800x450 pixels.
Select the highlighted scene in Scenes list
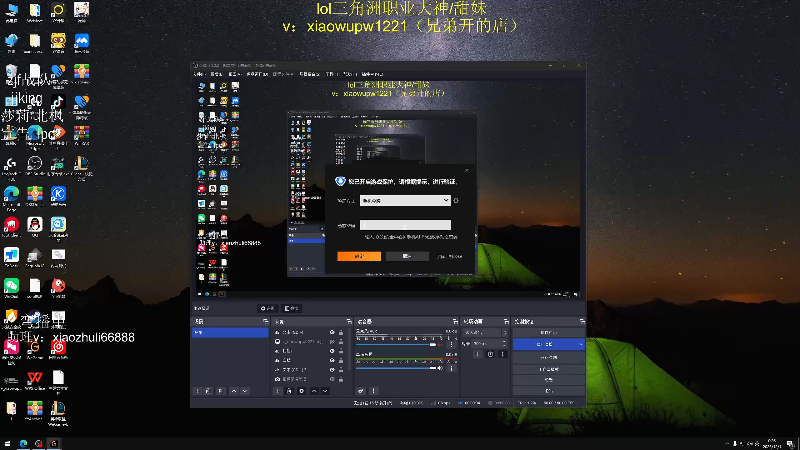pos(230,333)
